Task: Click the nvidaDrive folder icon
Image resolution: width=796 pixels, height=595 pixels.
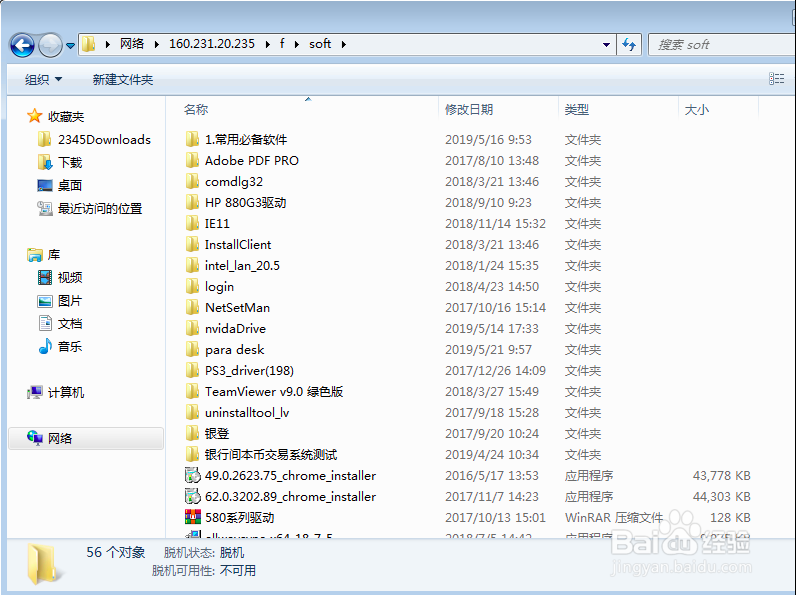Action: 192,328
